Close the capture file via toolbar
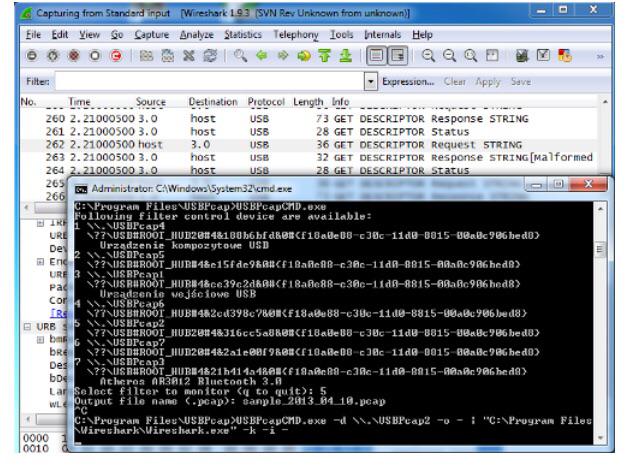 point(189,55)
